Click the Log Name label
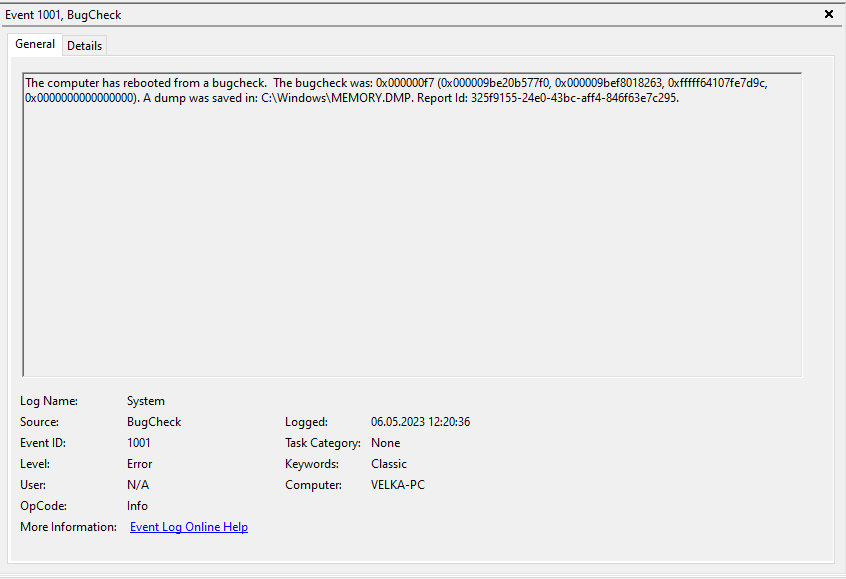The image size is (846, 579). pos(49,401)
